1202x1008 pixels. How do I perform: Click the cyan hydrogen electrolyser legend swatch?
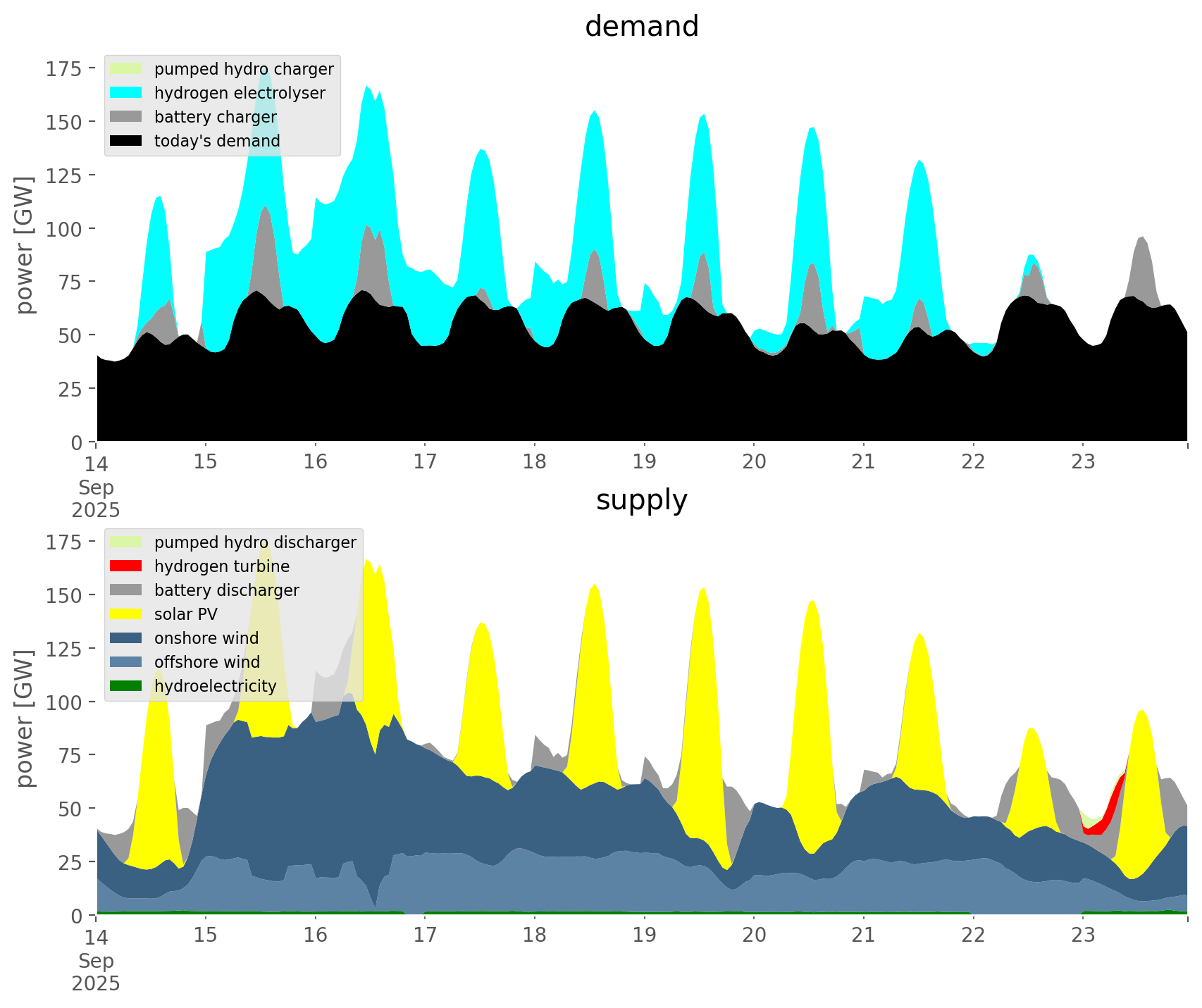point(125,93)
